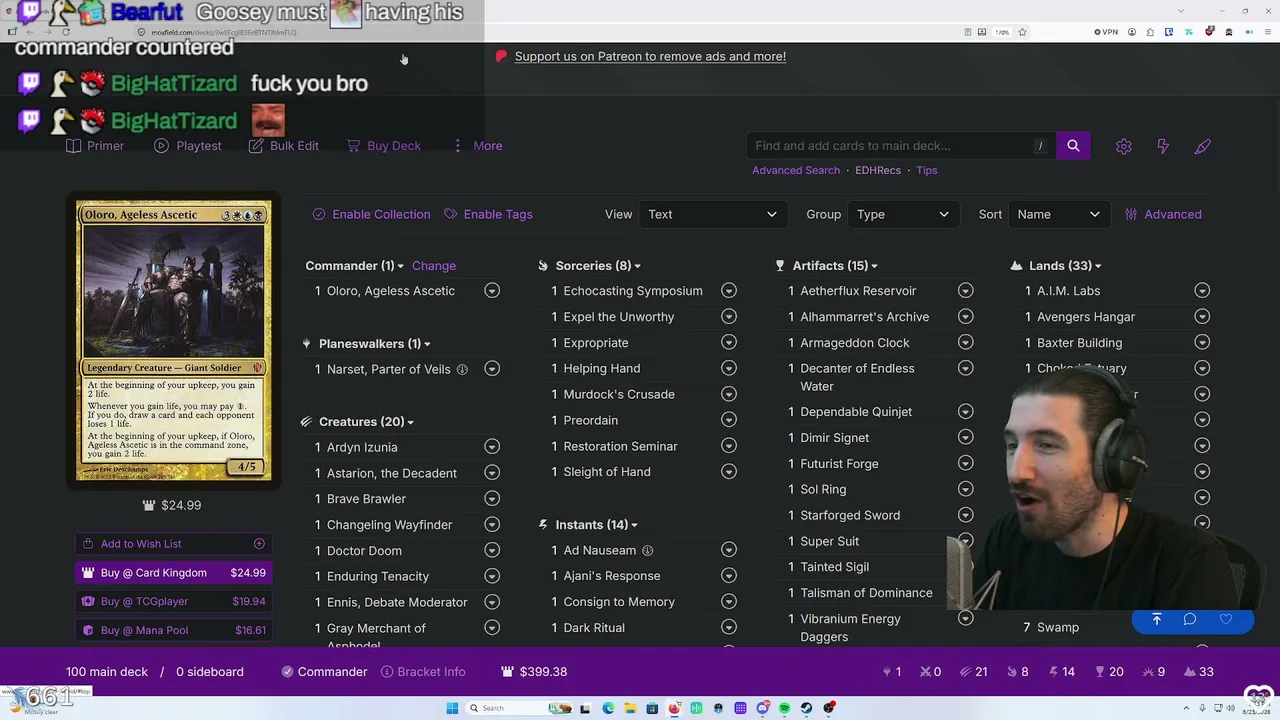Toggle Enable Tags
Viewport: 1280px width, 720px height.
tap(488, 214)
